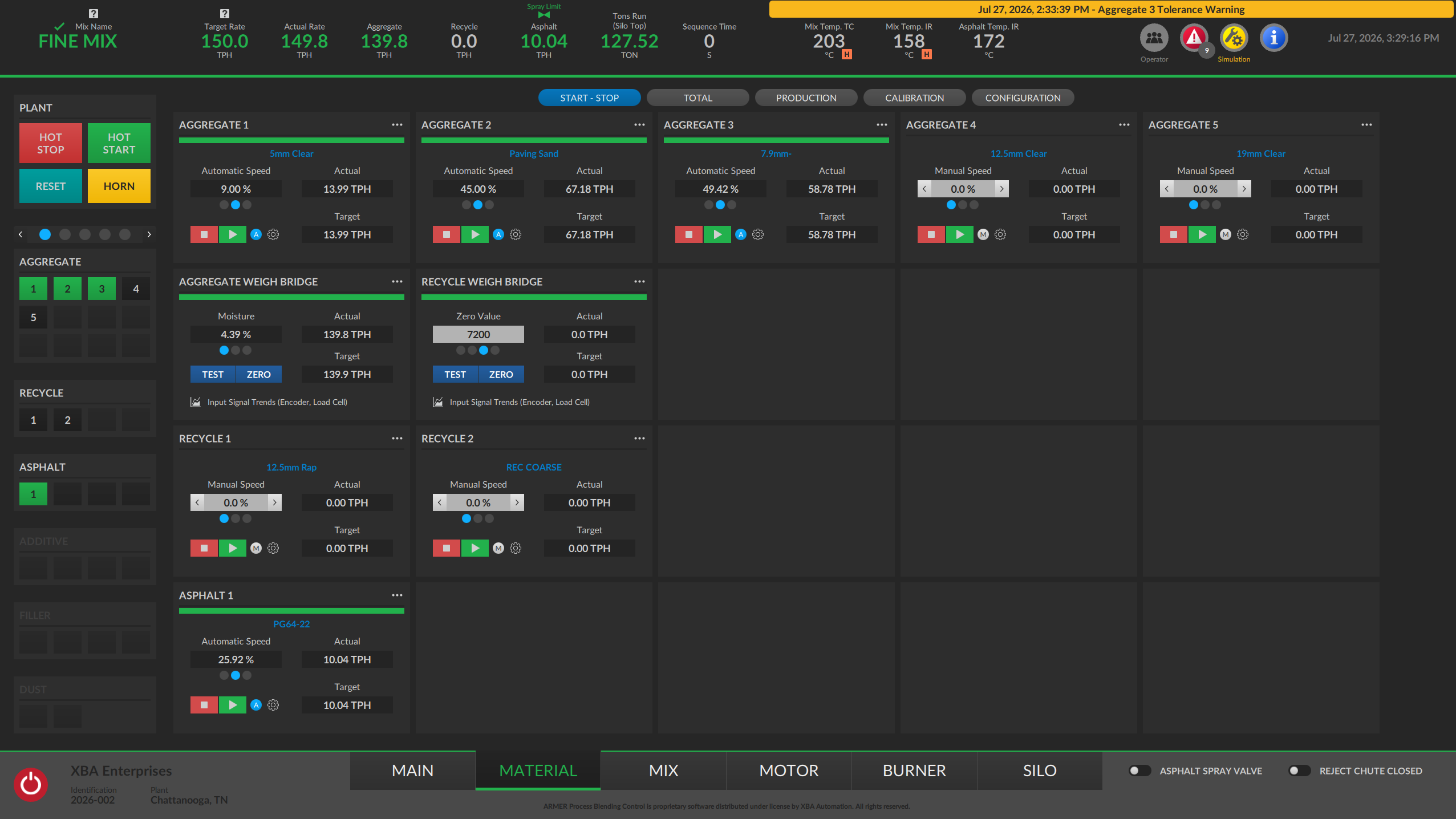The image size is (1456, 819).
Task: Switch to the CALIBRATION tab
Action: (915, 98)
